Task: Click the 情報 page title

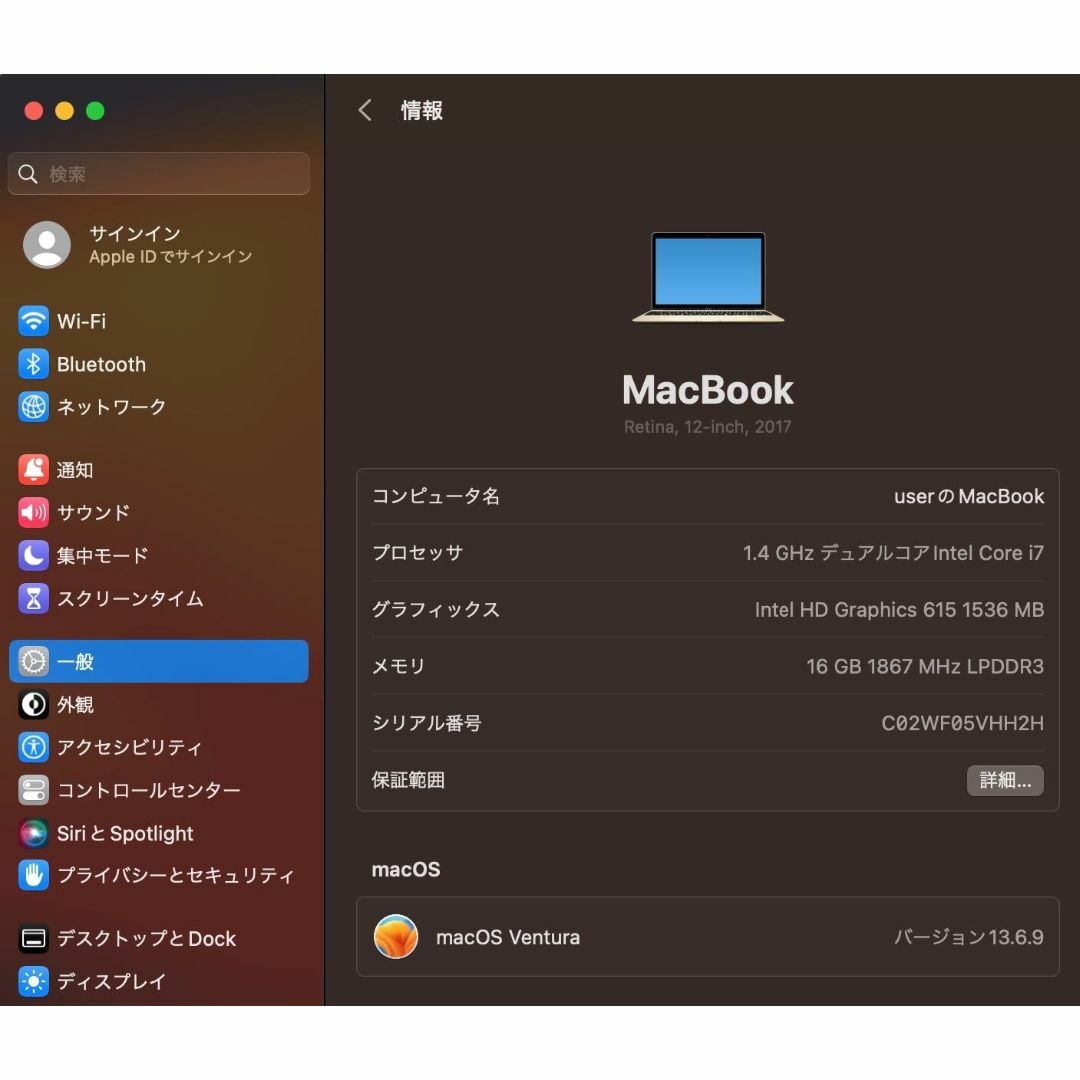Action: pyautogui.click(x=422, y=110)
